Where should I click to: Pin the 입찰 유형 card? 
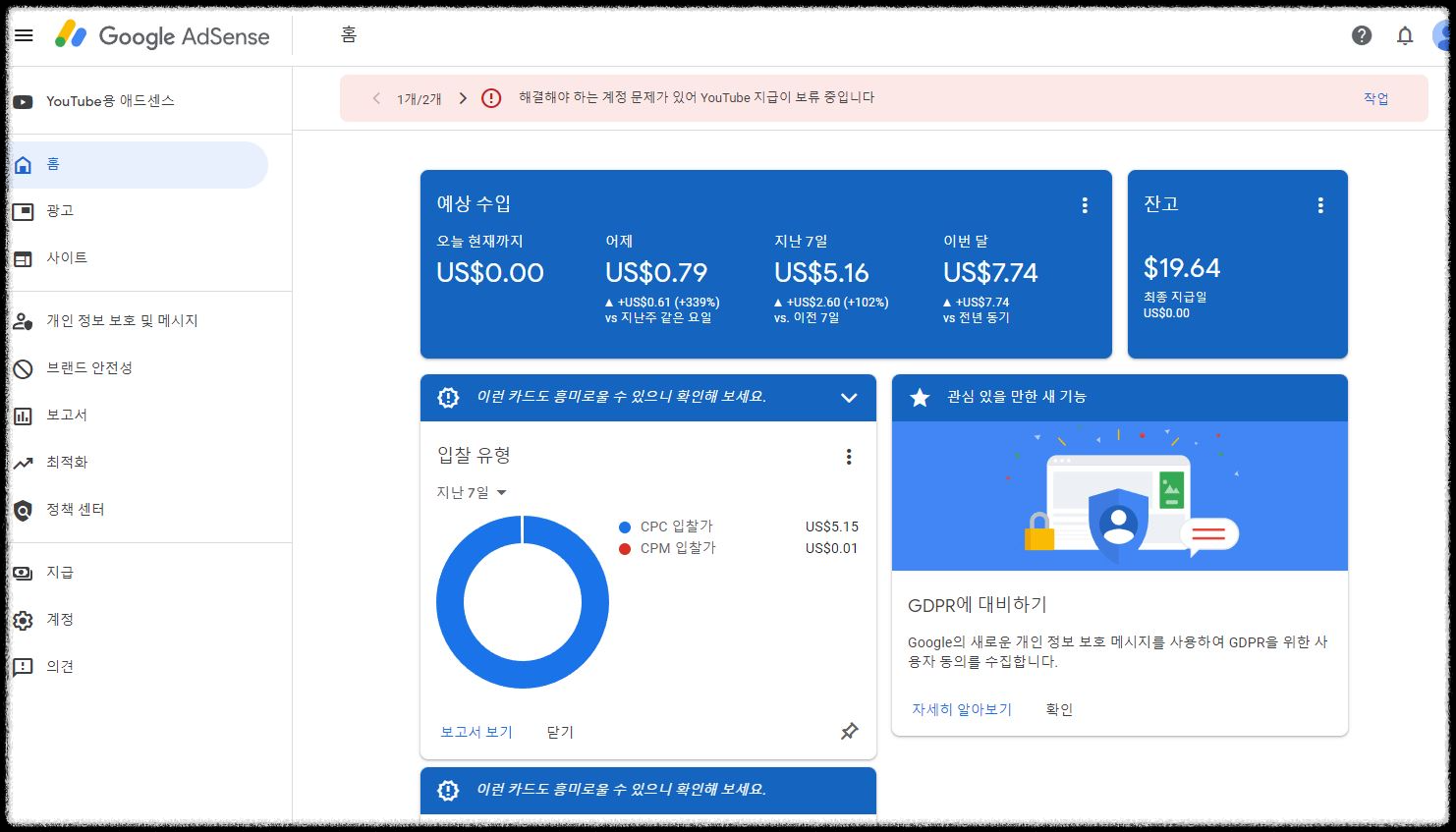click(850, 731)
